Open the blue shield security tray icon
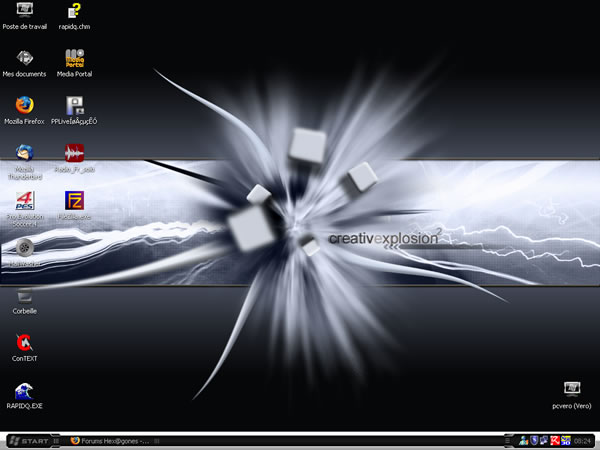Screen dimensions: 600x450 [x=536, y=440]
